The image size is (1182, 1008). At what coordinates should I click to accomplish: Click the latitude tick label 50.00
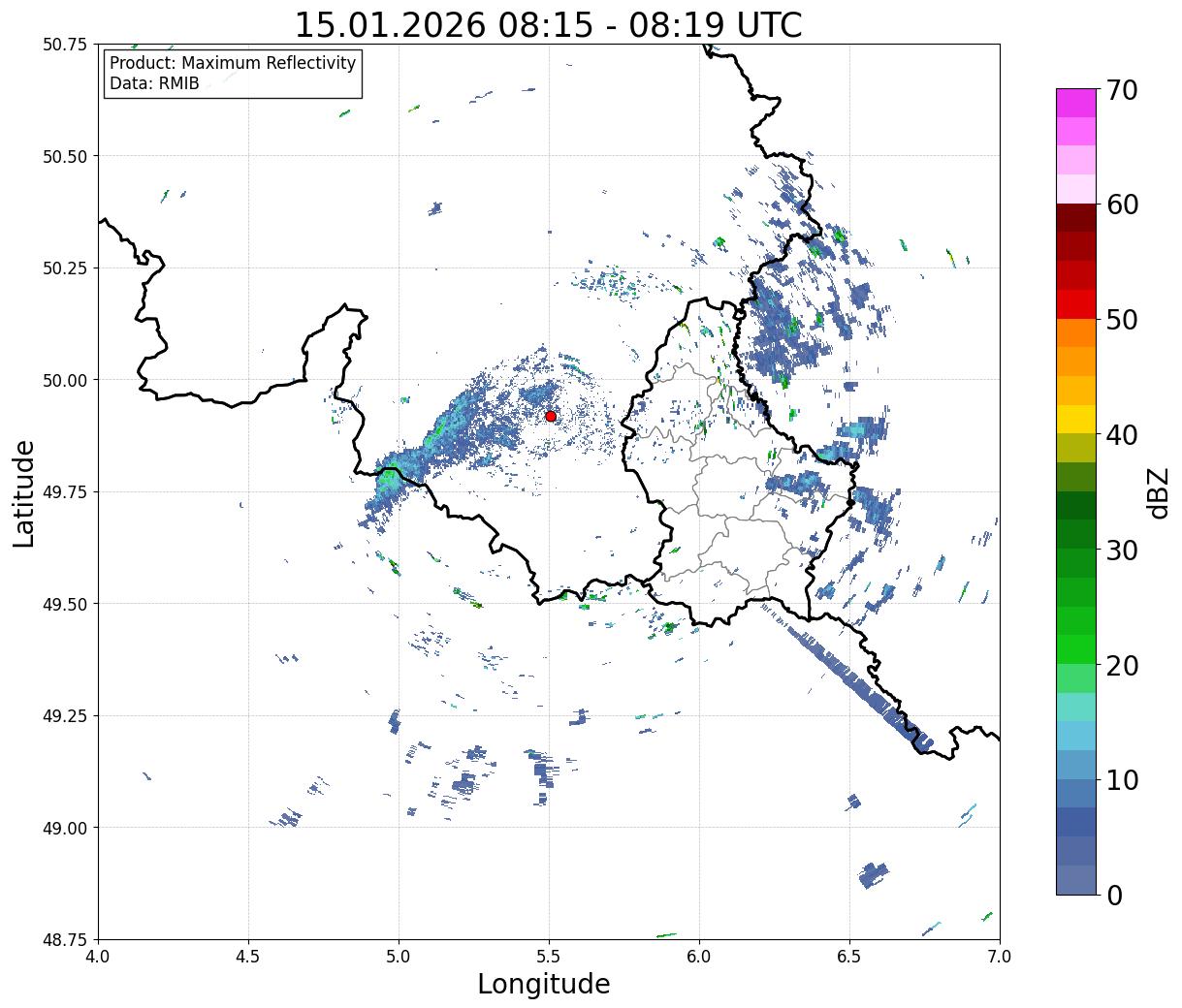(65, 380)
